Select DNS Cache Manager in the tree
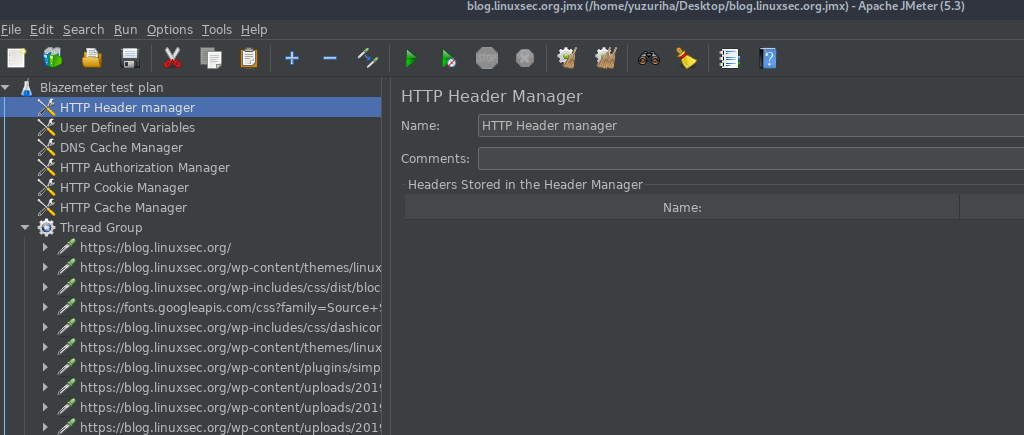This screenshot has width=1024, height=435. [121, 148]
